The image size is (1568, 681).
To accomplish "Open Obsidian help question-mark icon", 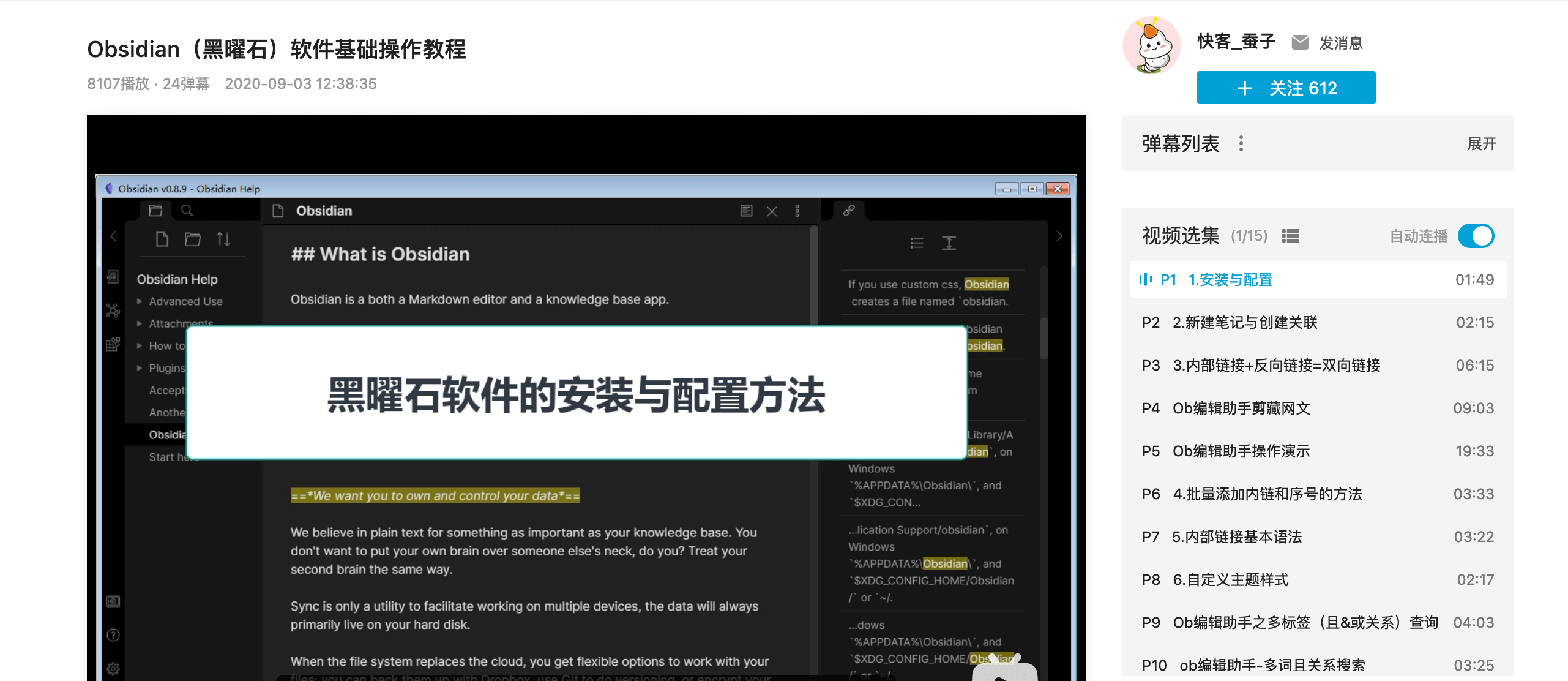I will (113, 635).
